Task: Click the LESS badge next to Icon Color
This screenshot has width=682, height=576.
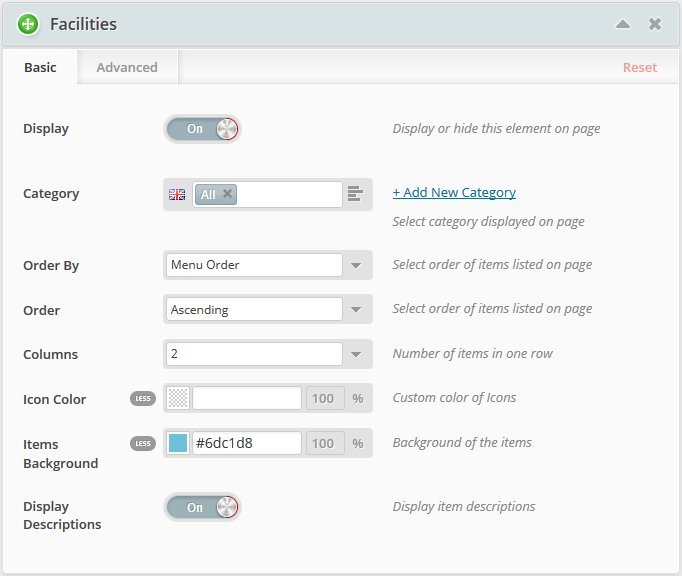Action: pos(143,399)
